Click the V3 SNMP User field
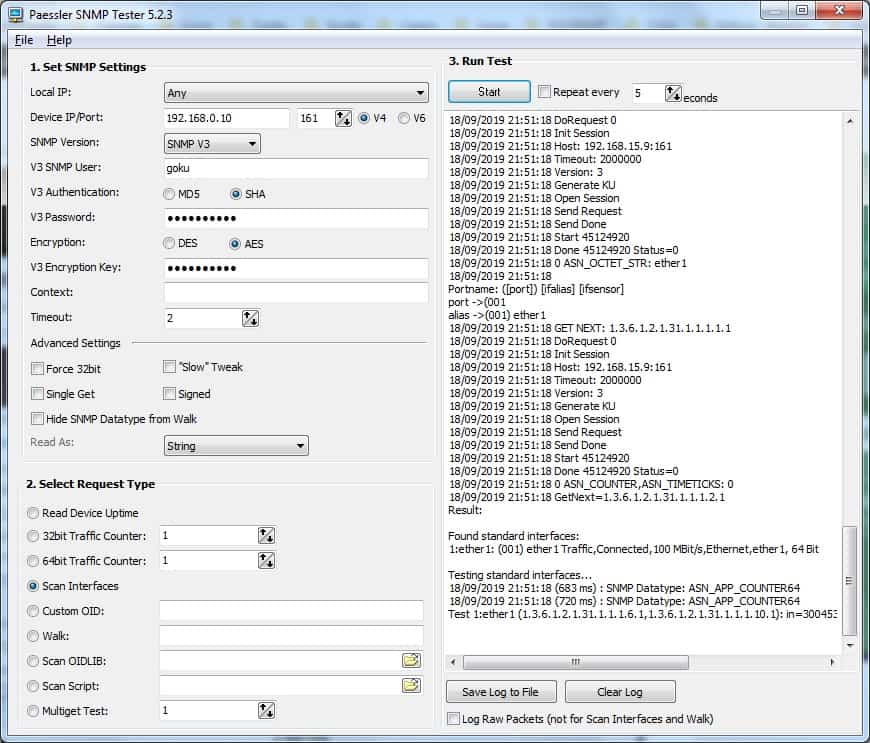 click(296, 168)
